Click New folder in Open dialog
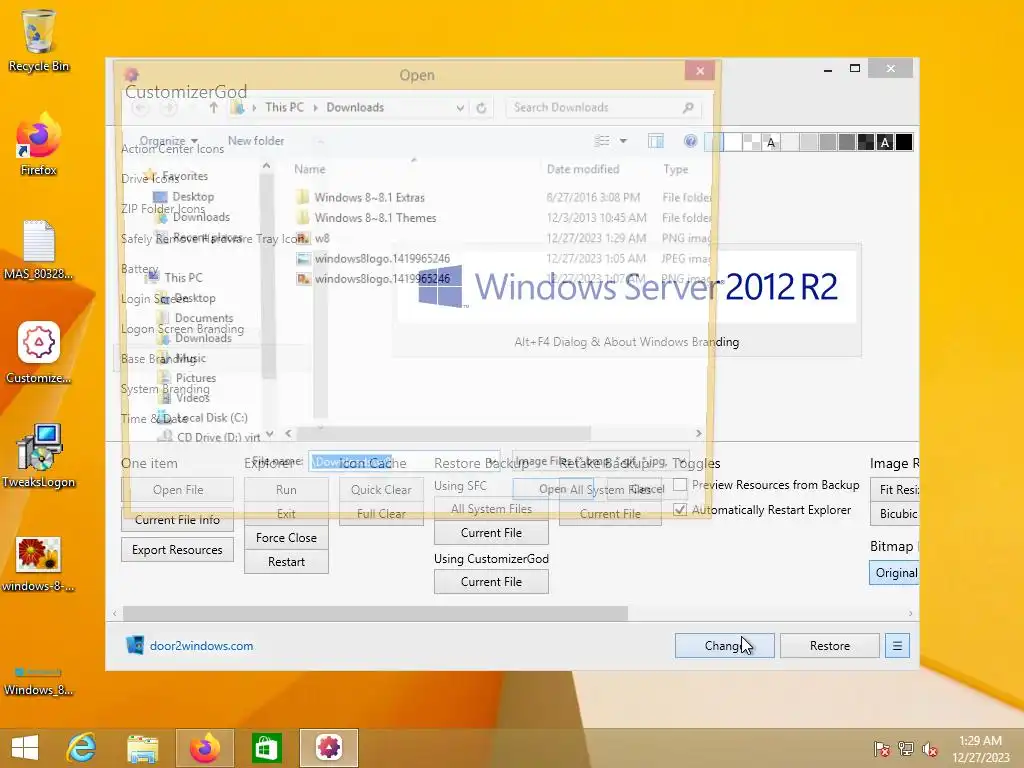Image resolution: width=1024 pixels, height=768 pixels. pyautogui.click(x=256, y=140)
